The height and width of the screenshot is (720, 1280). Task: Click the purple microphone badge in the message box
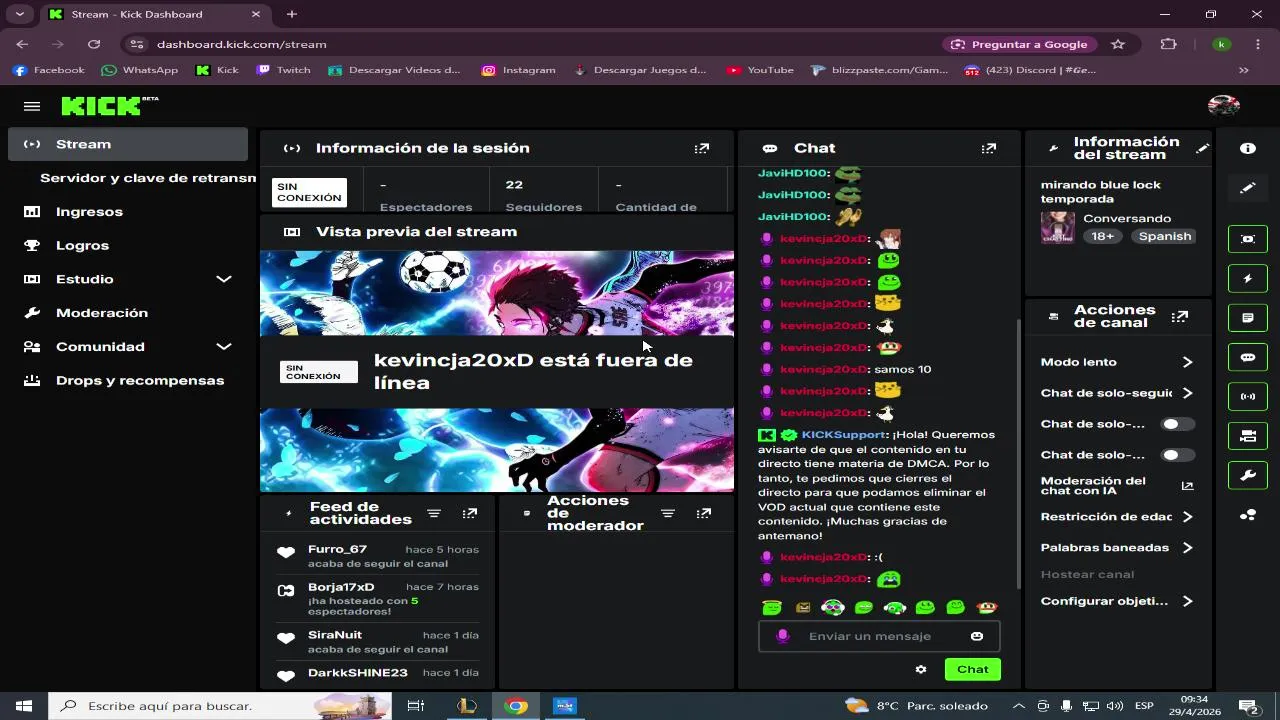point(783,636)
